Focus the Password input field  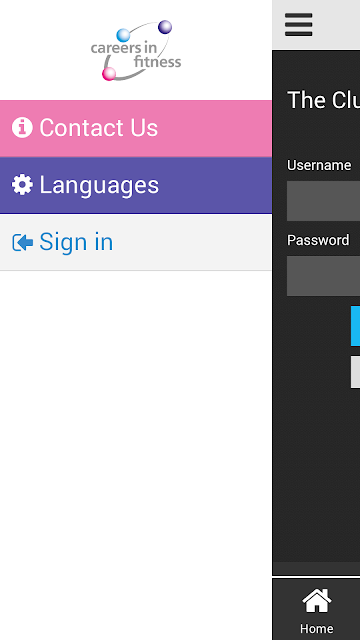(323, 276)
